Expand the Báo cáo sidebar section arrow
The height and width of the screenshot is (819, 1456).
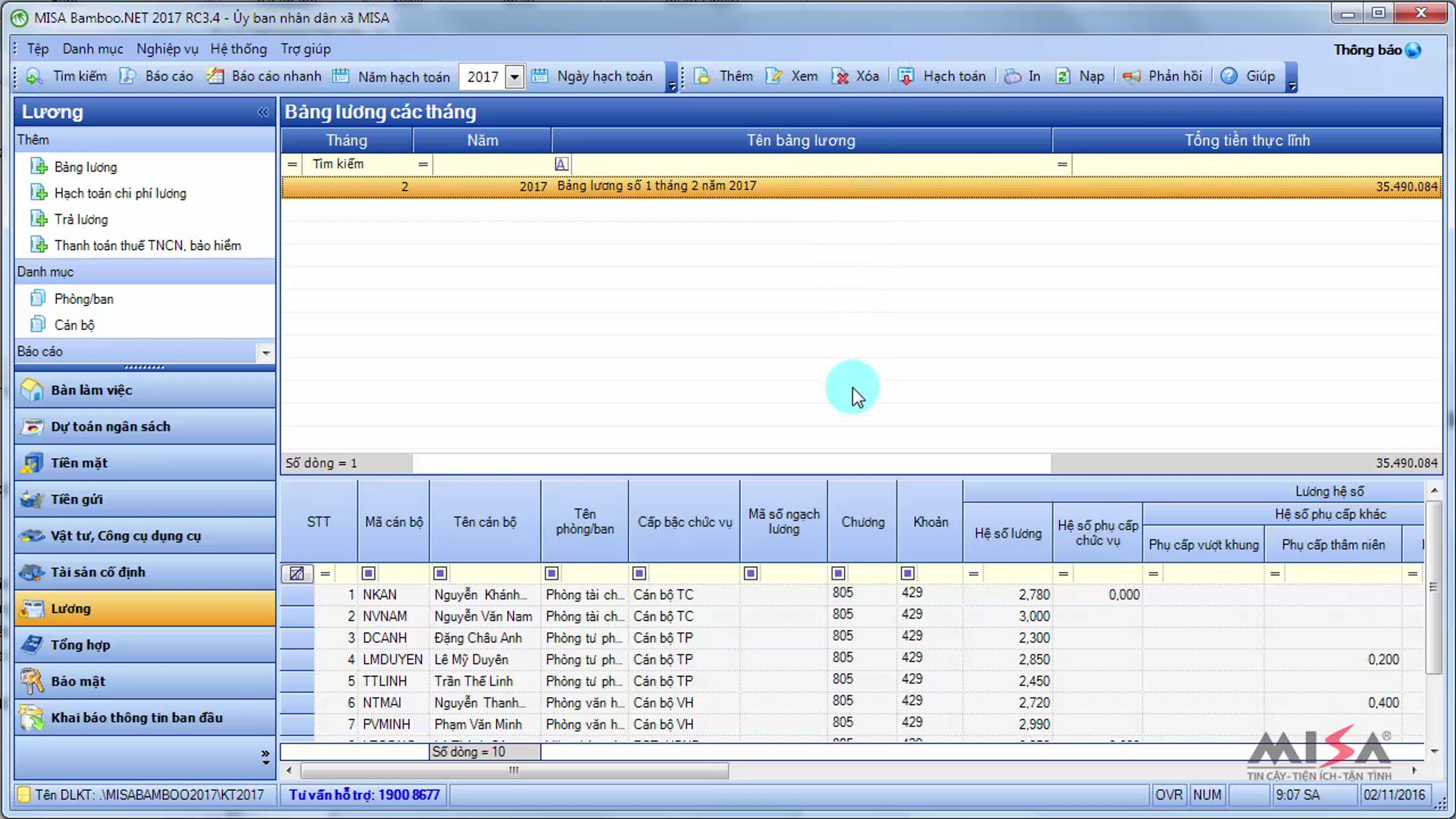click(x=266, y=352)
